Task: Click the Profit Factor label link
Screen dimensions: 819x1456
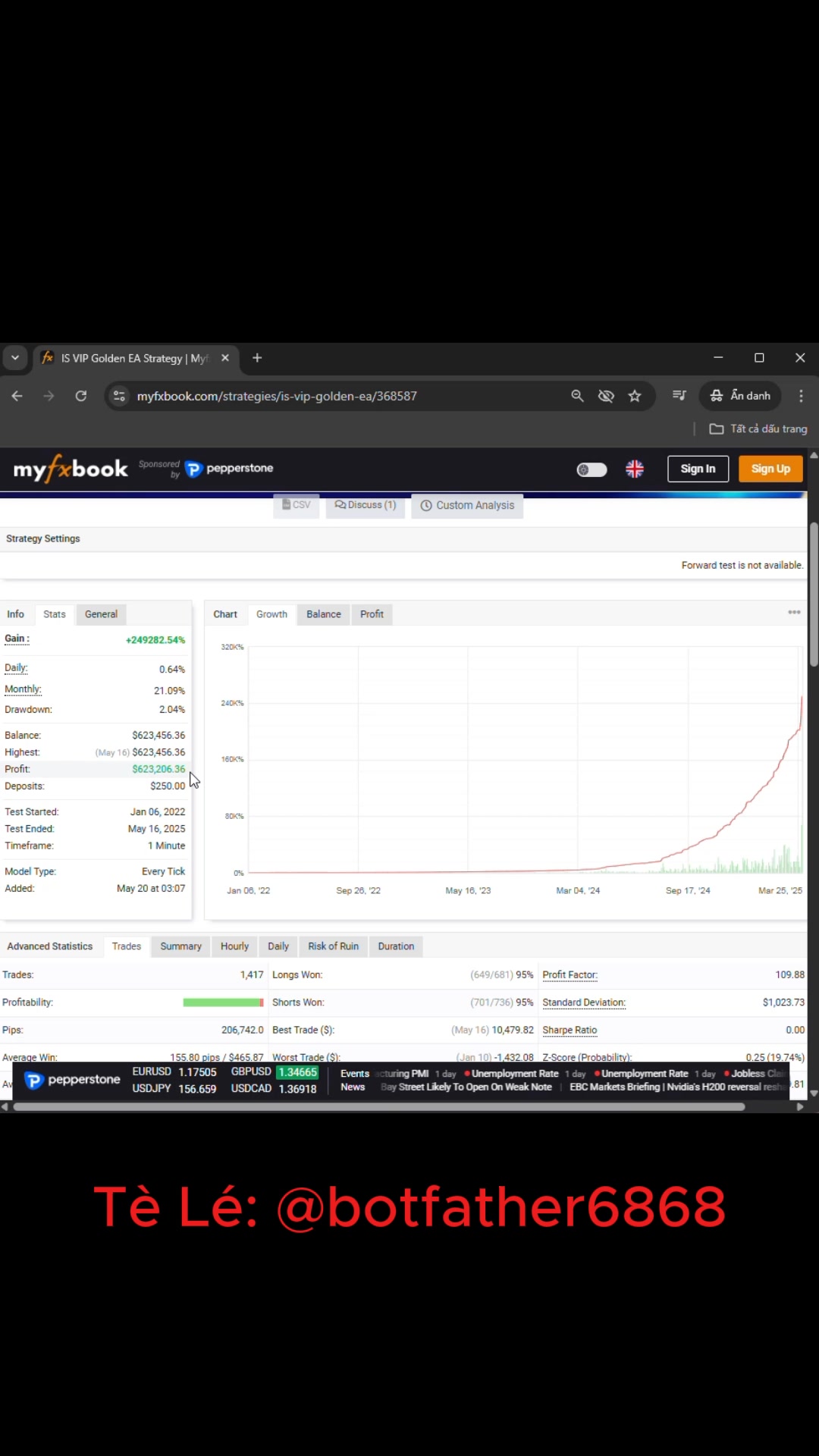Action: point(570,975)
